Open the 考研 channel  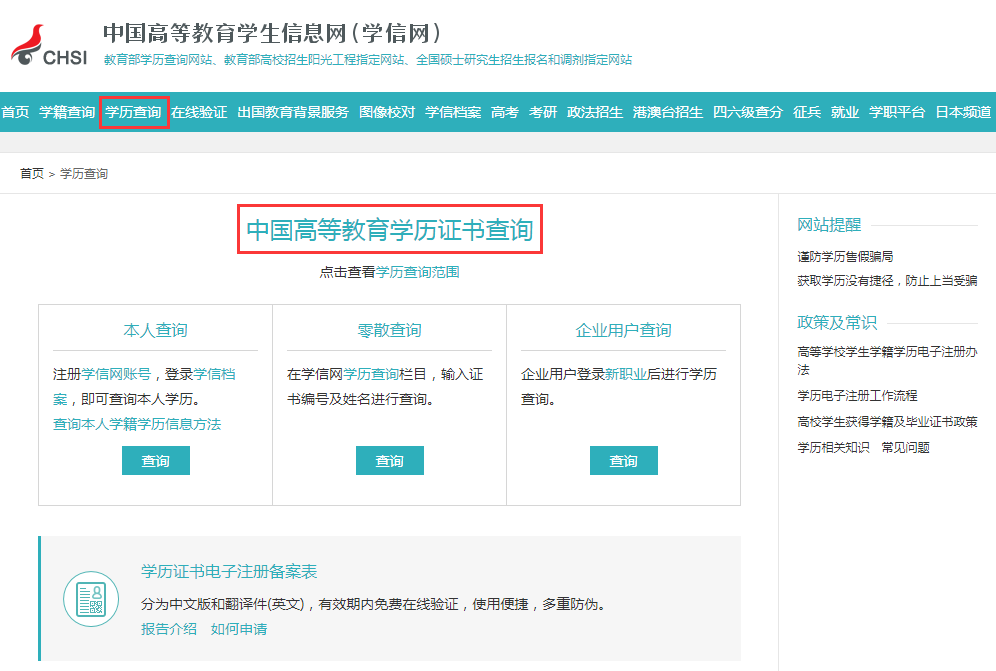[x=541, y=112]
